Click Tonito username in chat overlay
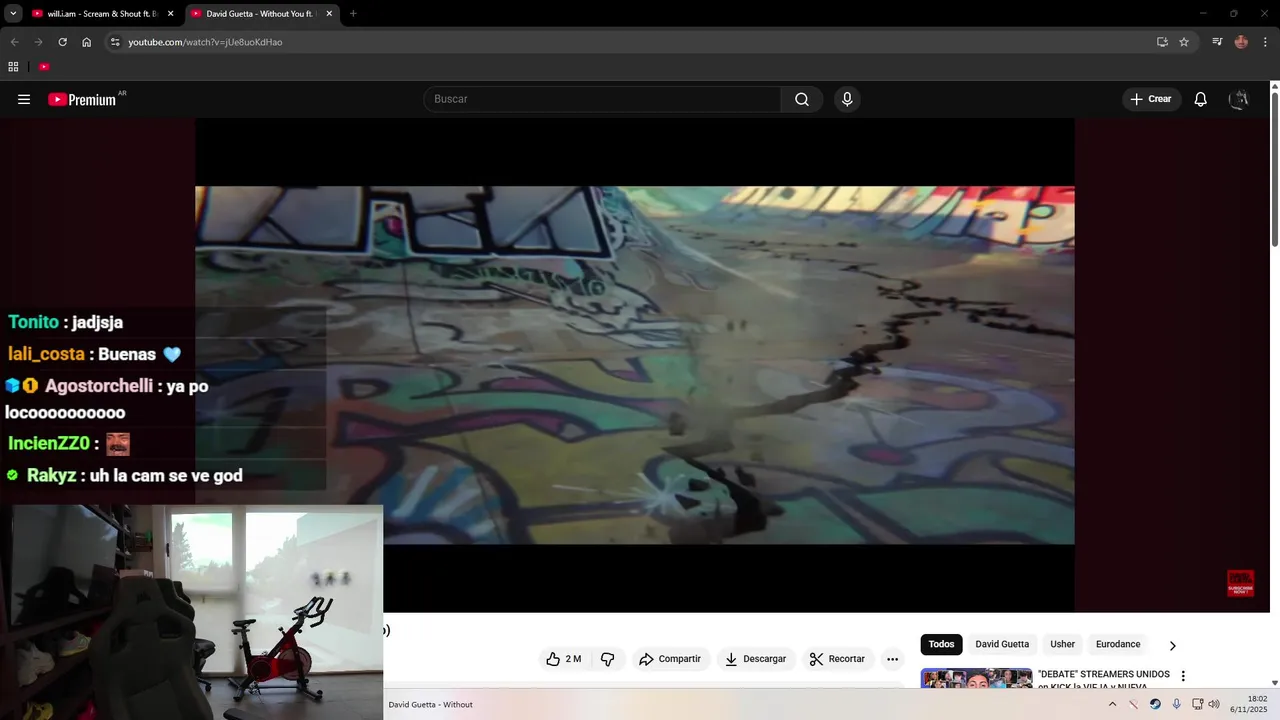This screenshot has height=720, width=1280. pyautogui.click(x=33, y=322)
